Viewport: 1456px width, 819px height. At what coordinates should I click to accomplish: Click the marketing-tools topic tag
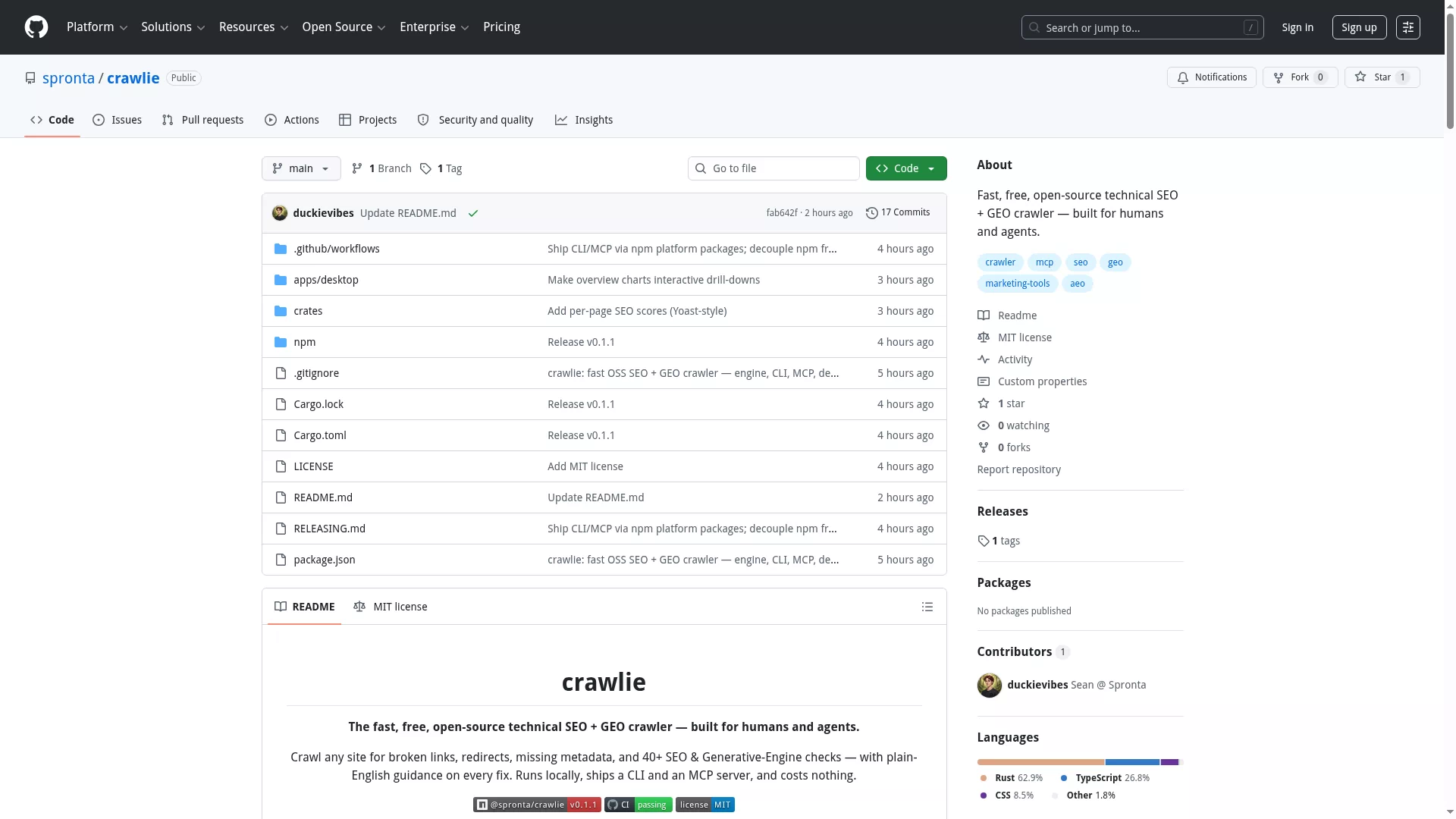click(x=1018, y=284)
